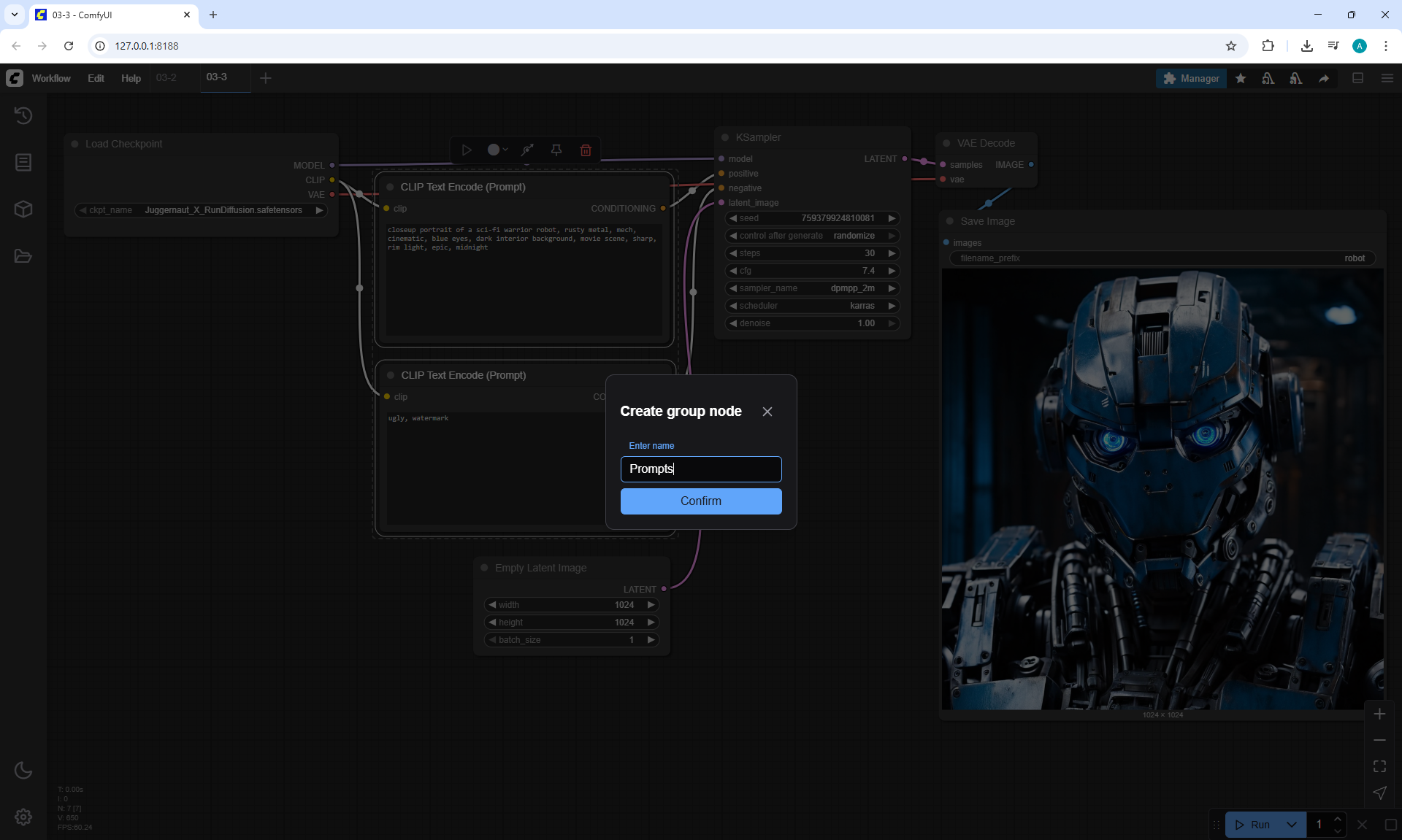Expand the Run button dropdown arrow
The height and width of the screenshot is (840, 1402).
pos(1292,825)
